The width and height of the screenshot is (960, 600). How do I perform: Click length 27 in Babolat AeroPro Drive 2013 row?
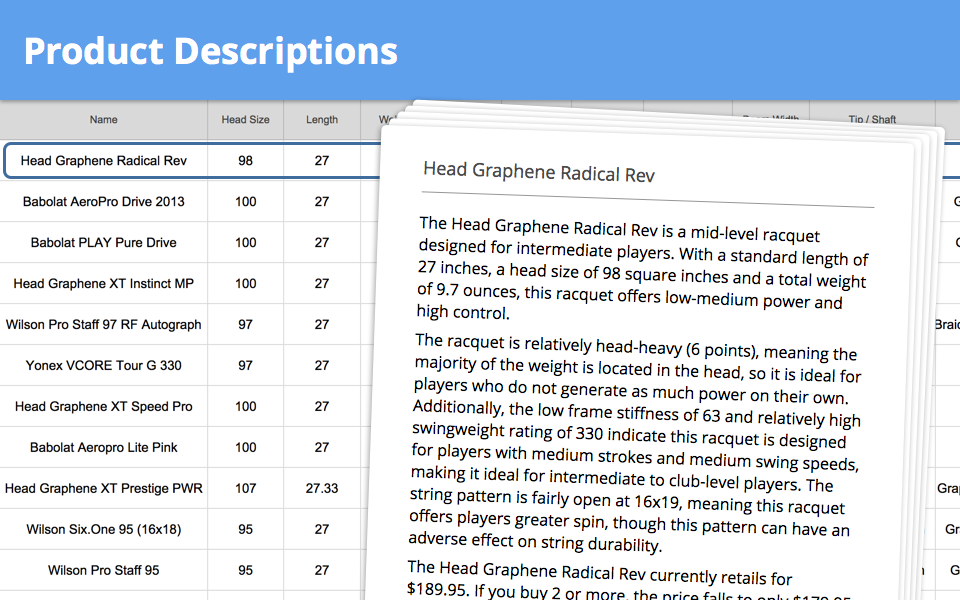(322, 201)
